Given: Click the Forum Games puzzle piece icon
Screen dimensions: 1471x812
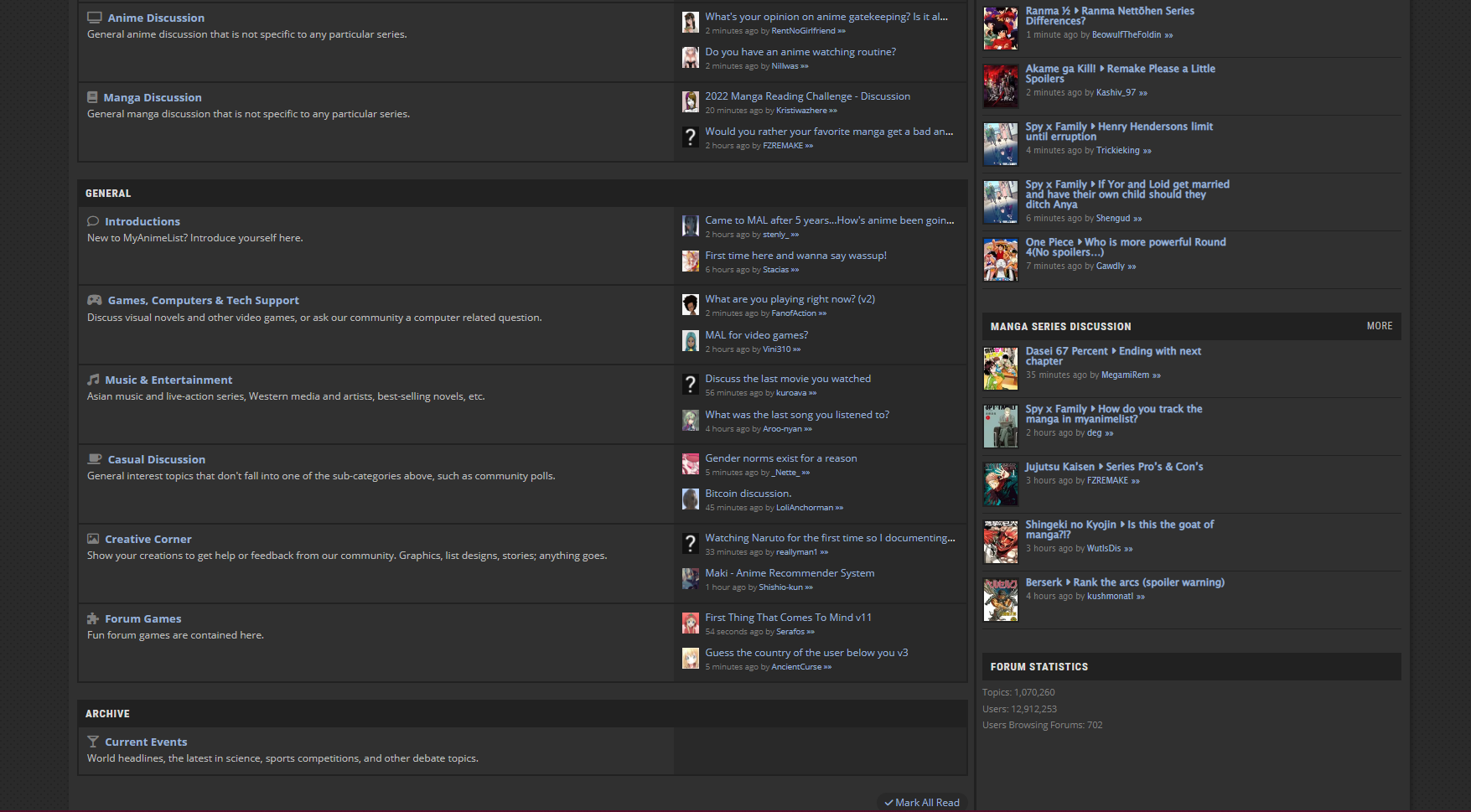Looking at the screenshot, I should [93, 618].
